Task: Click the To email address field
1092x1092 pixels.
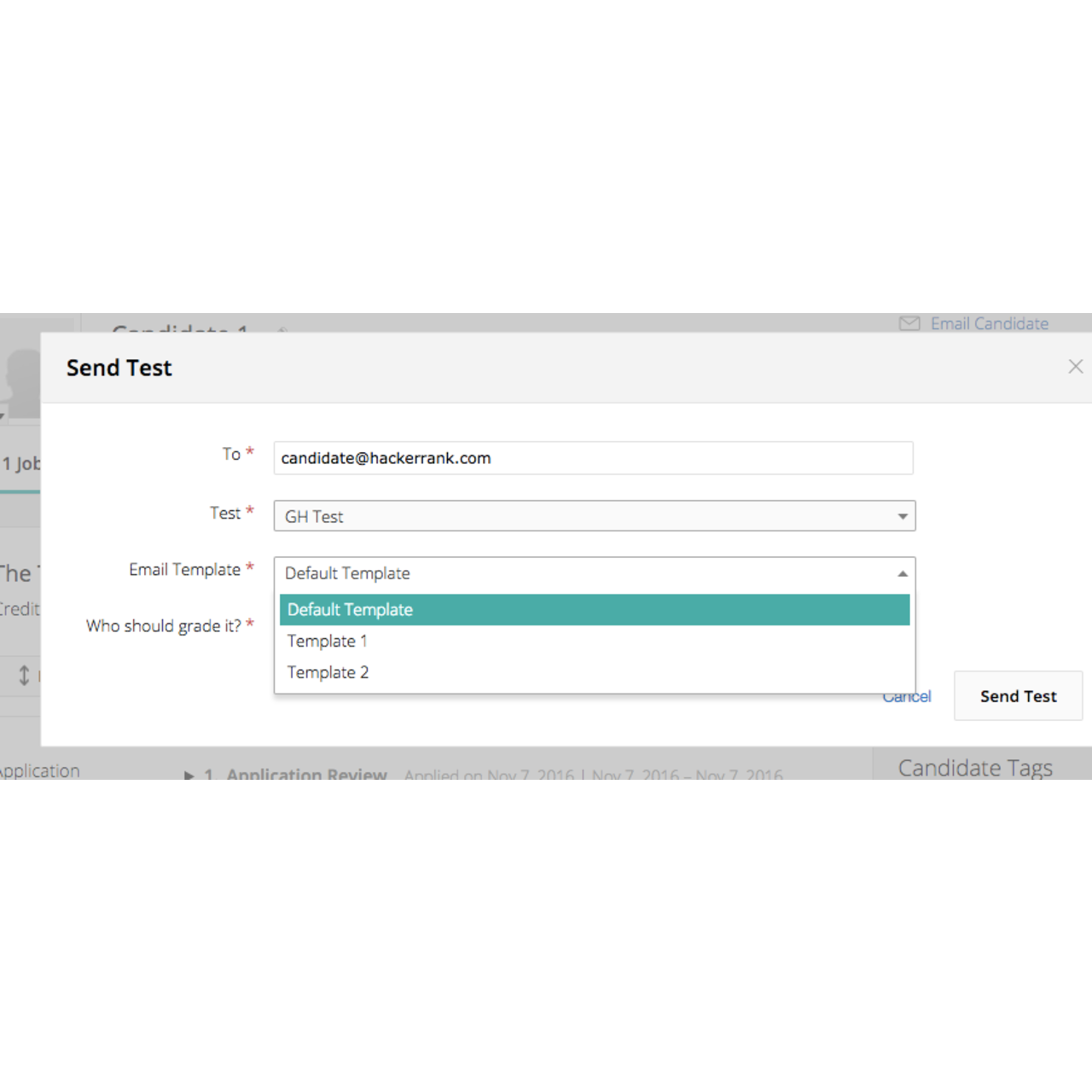Action: [x=593, y=458]
